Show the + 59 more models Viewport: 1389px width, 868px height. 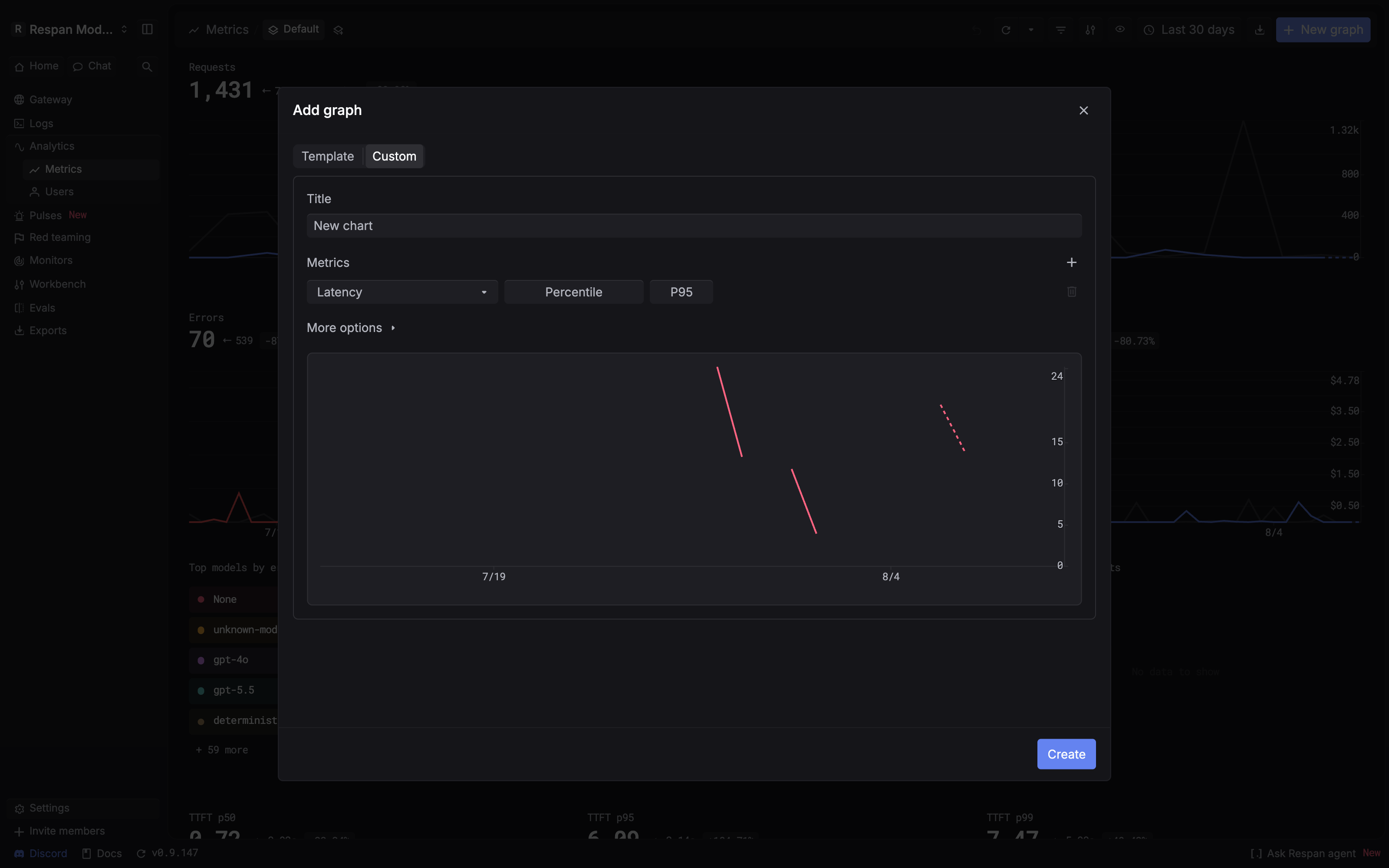point(222,750)
